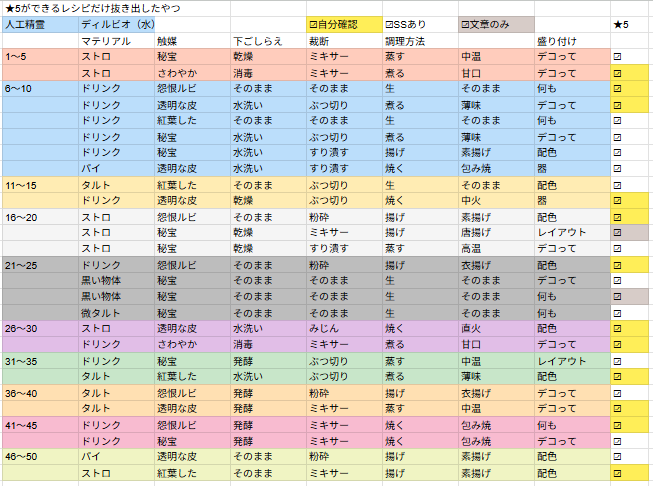653x486 pixels.
Task: Select the SSあり legend cell
Action: coord(420,24)
